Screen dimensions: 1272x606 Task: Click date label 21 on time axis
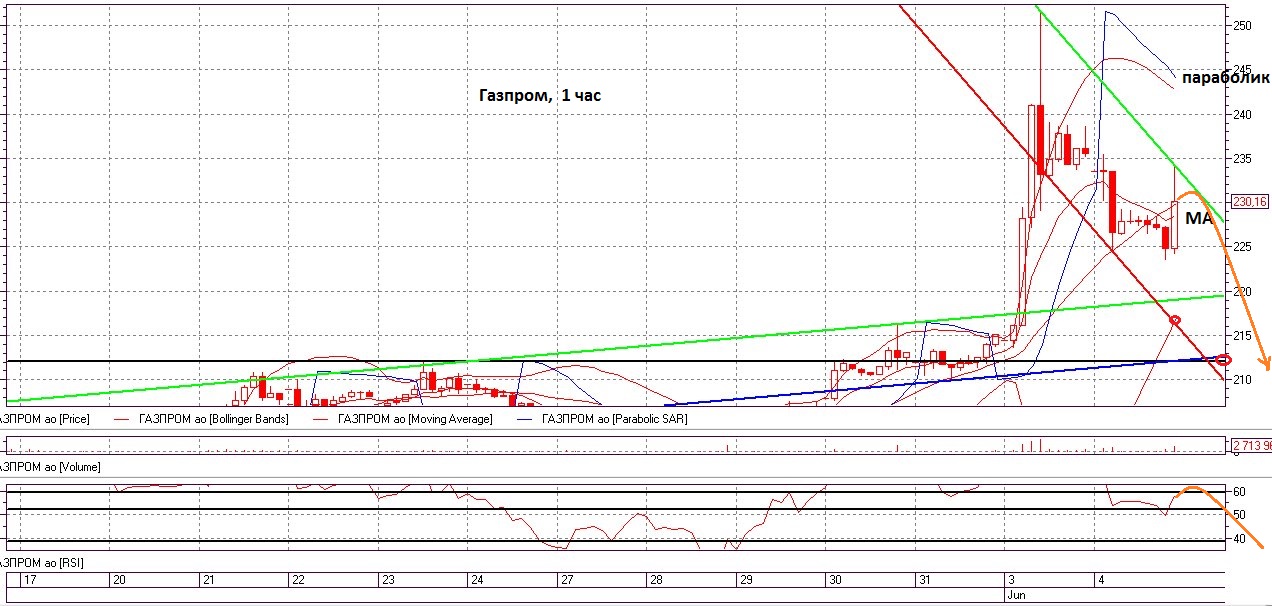208,580
